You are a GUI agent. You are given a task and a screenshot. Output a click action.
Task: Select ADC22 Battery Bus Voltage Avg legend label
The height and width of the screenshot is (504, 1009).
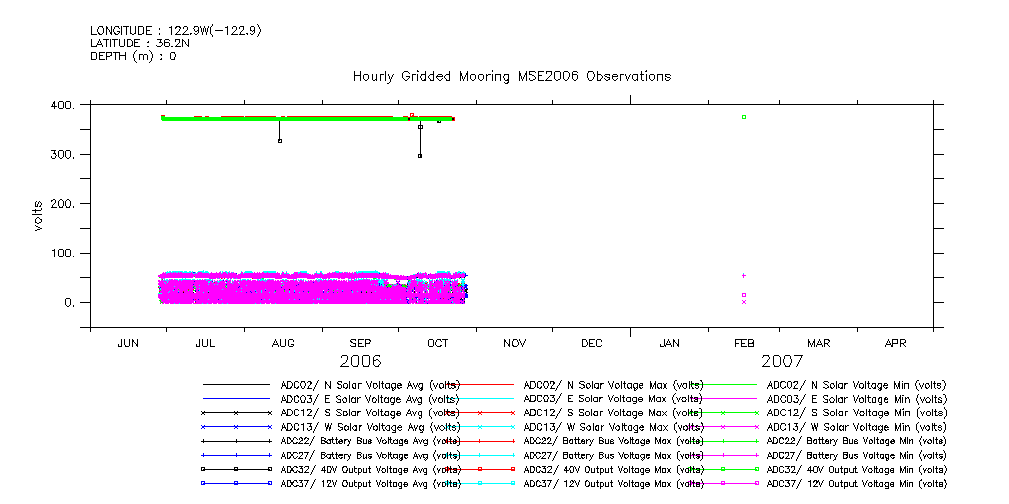369,441
